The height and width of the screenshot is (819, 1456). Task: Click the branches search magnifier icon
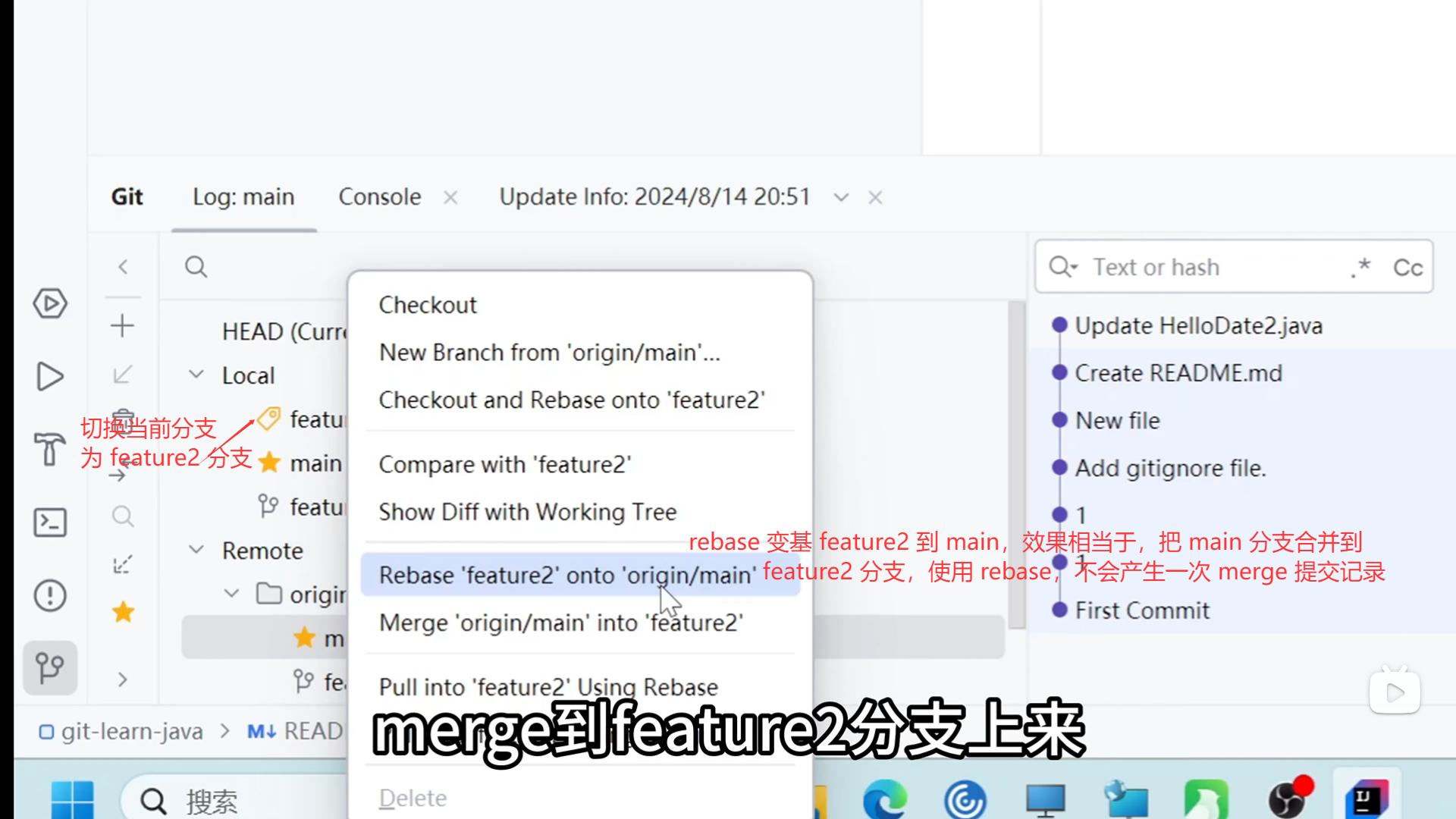196,267
